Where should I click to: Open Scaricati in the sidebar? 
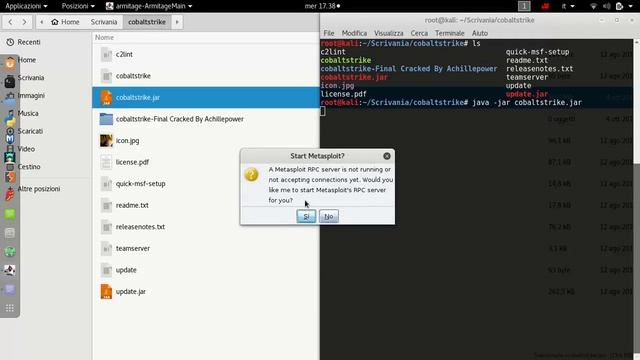click(x=30, y=131)
